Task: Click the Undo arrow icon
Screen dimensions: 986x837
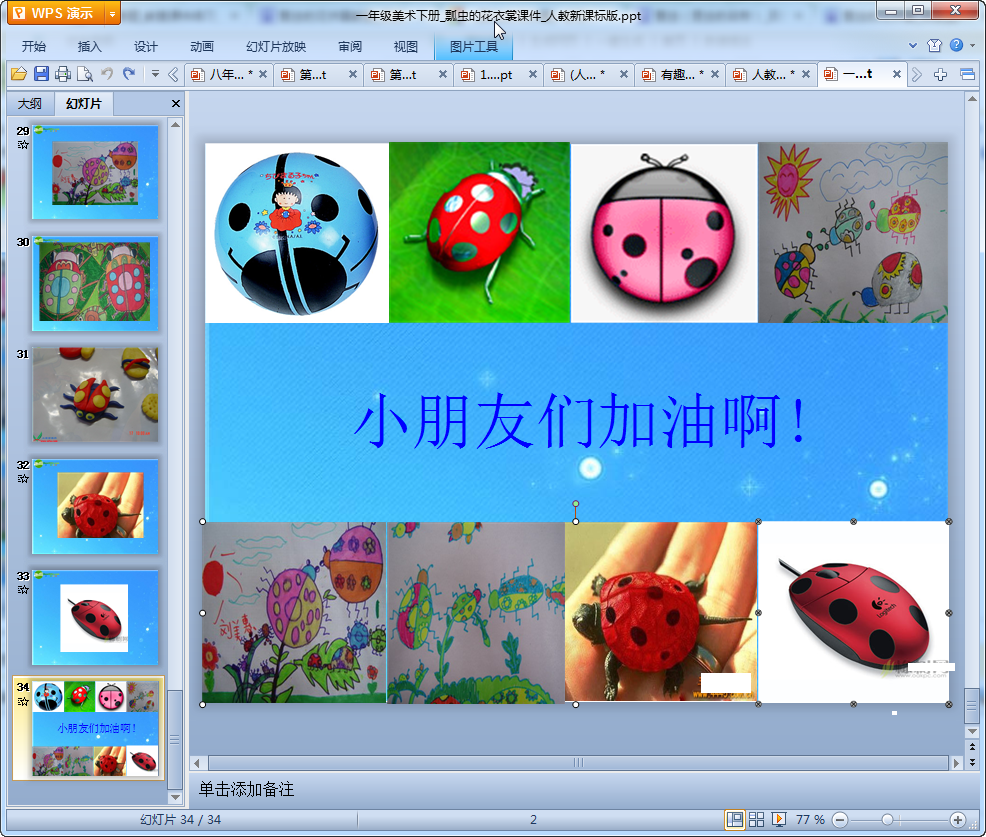Action: pyautogui.click(x=108, y=74)
